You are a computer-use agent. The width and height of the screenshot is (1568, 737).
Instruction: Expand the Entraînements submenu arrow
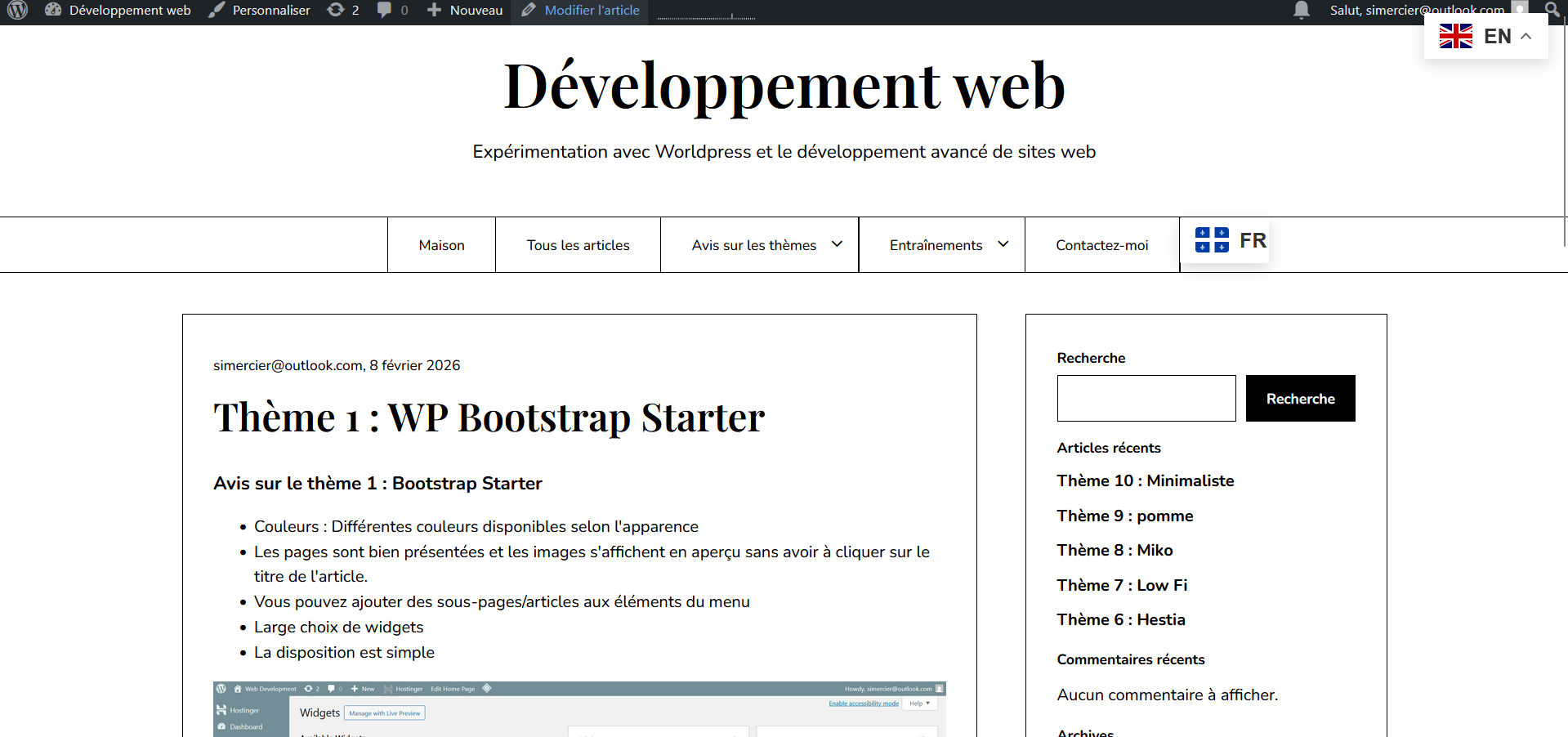click(x=1003, y=244)
